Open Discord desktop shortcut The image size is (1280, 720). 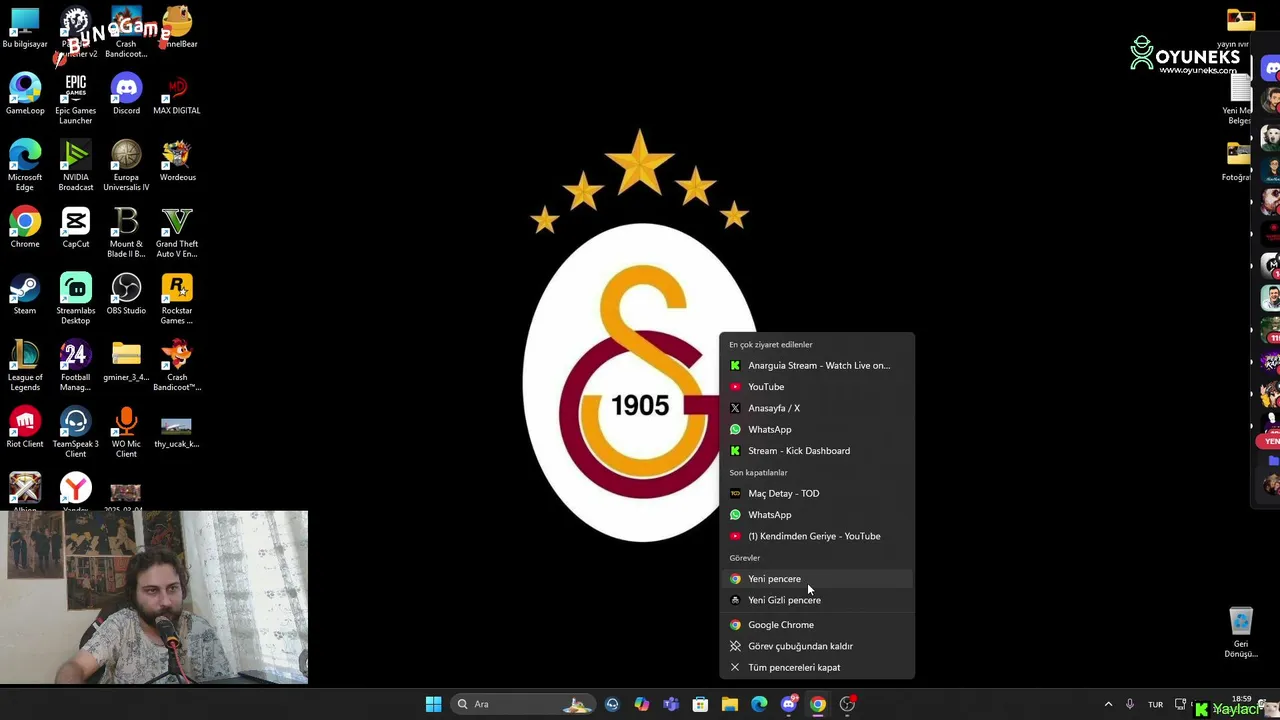pyautogui.click(x=126, y=94)
